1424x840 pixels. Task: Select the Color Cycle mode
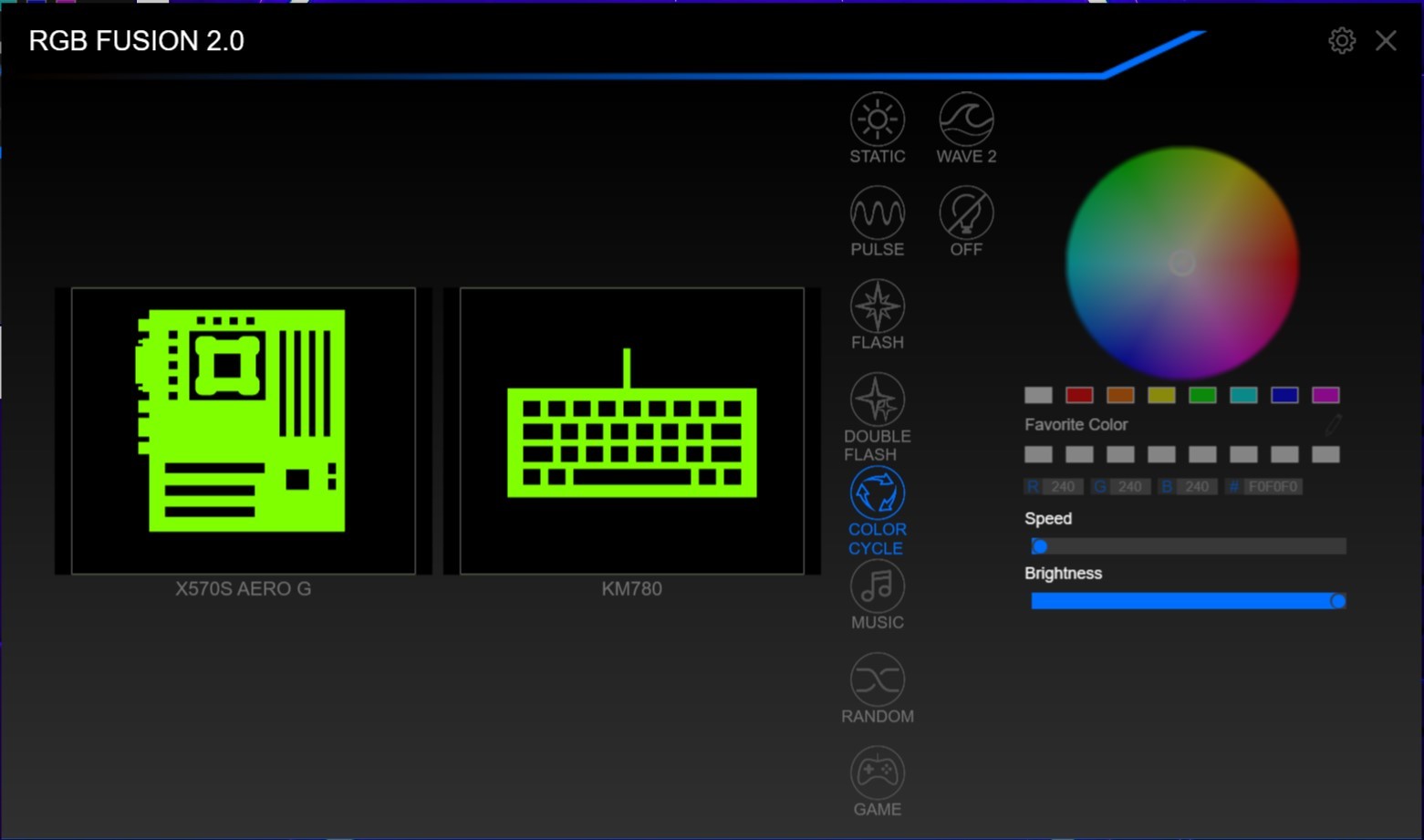[878, 511]
